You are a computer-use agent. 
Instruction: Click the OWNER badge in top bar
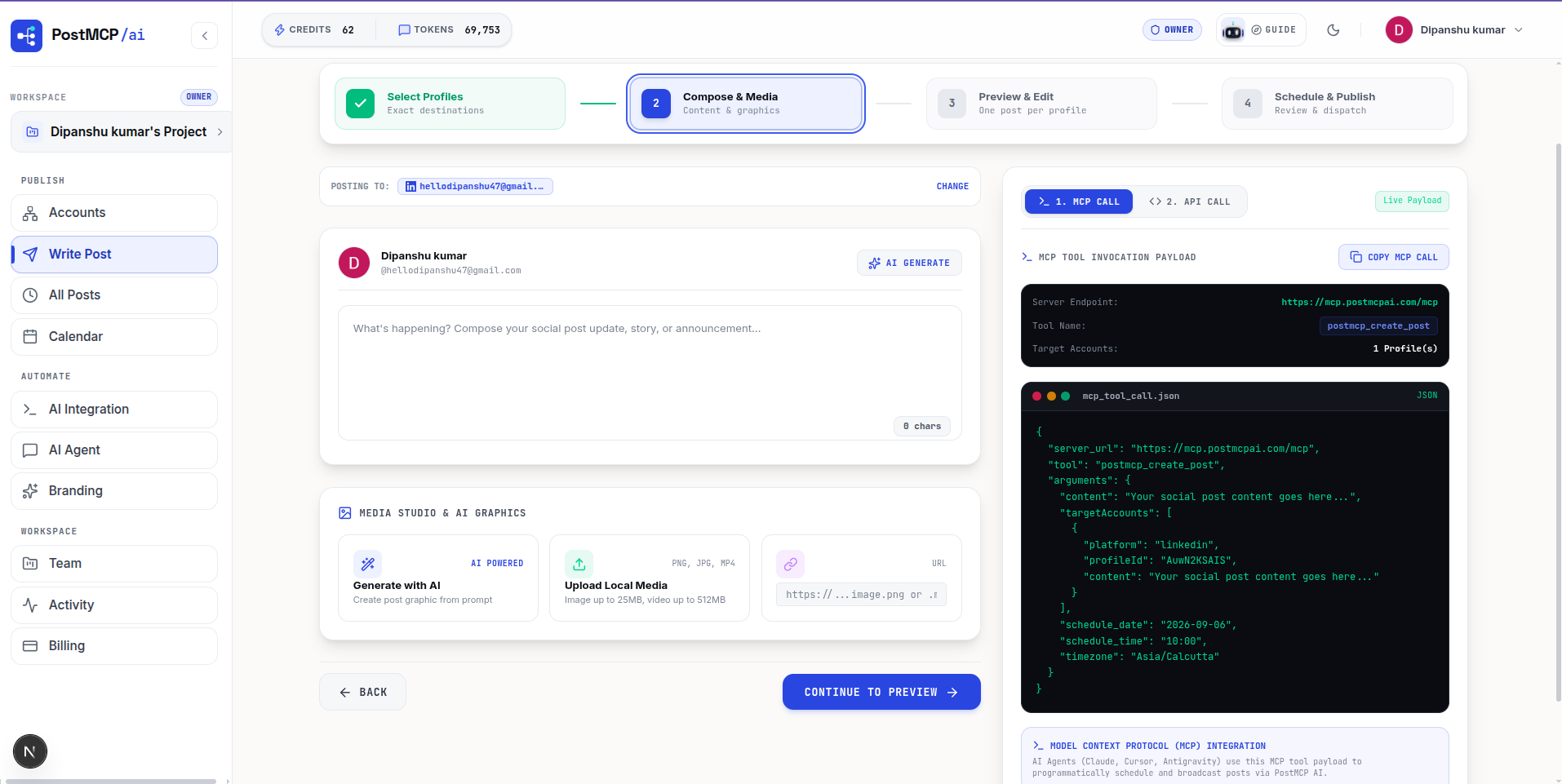coord(1172,30)
